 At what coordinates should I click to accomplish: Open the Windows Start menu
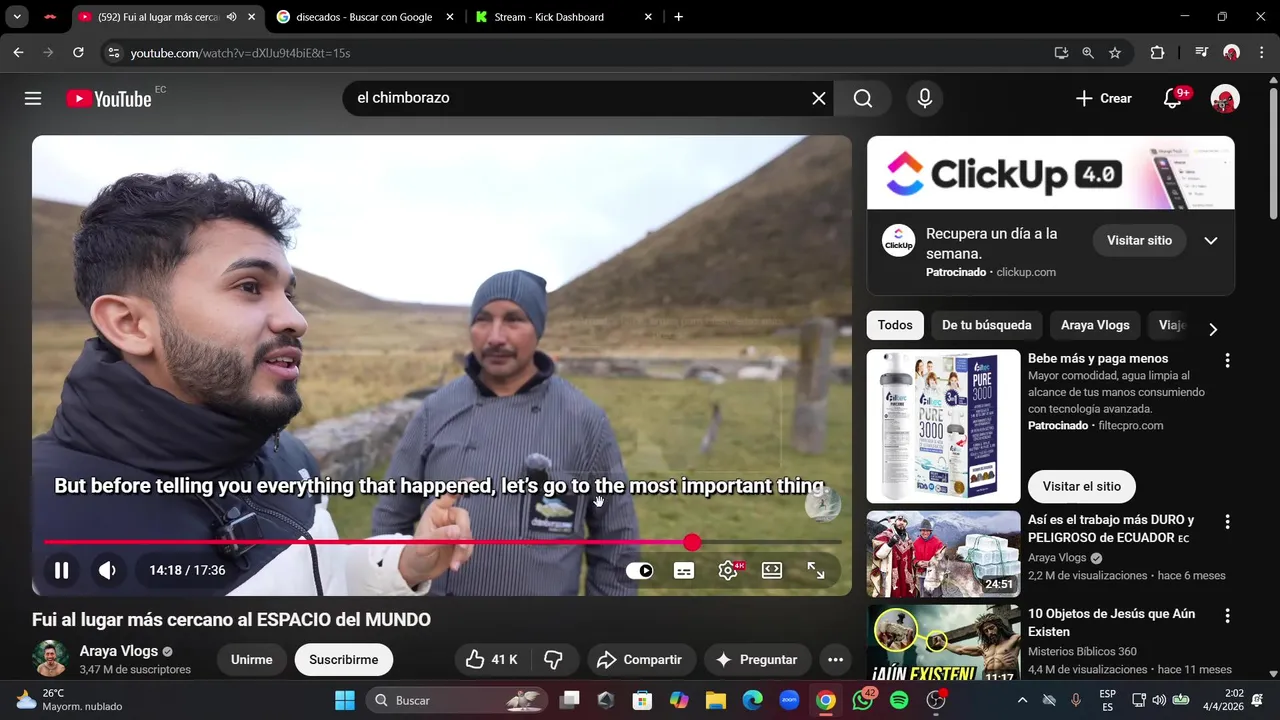(x=345, y=700)
